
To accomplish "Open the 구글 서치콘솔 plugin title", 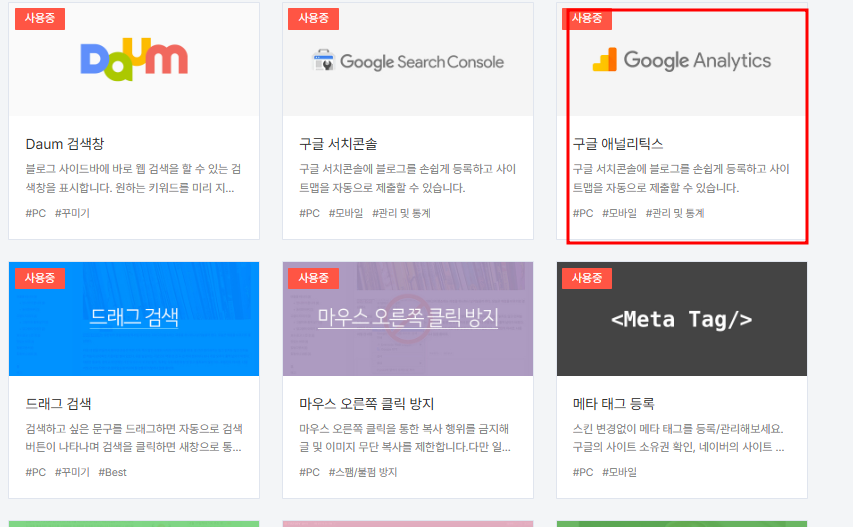I will 338,144.
